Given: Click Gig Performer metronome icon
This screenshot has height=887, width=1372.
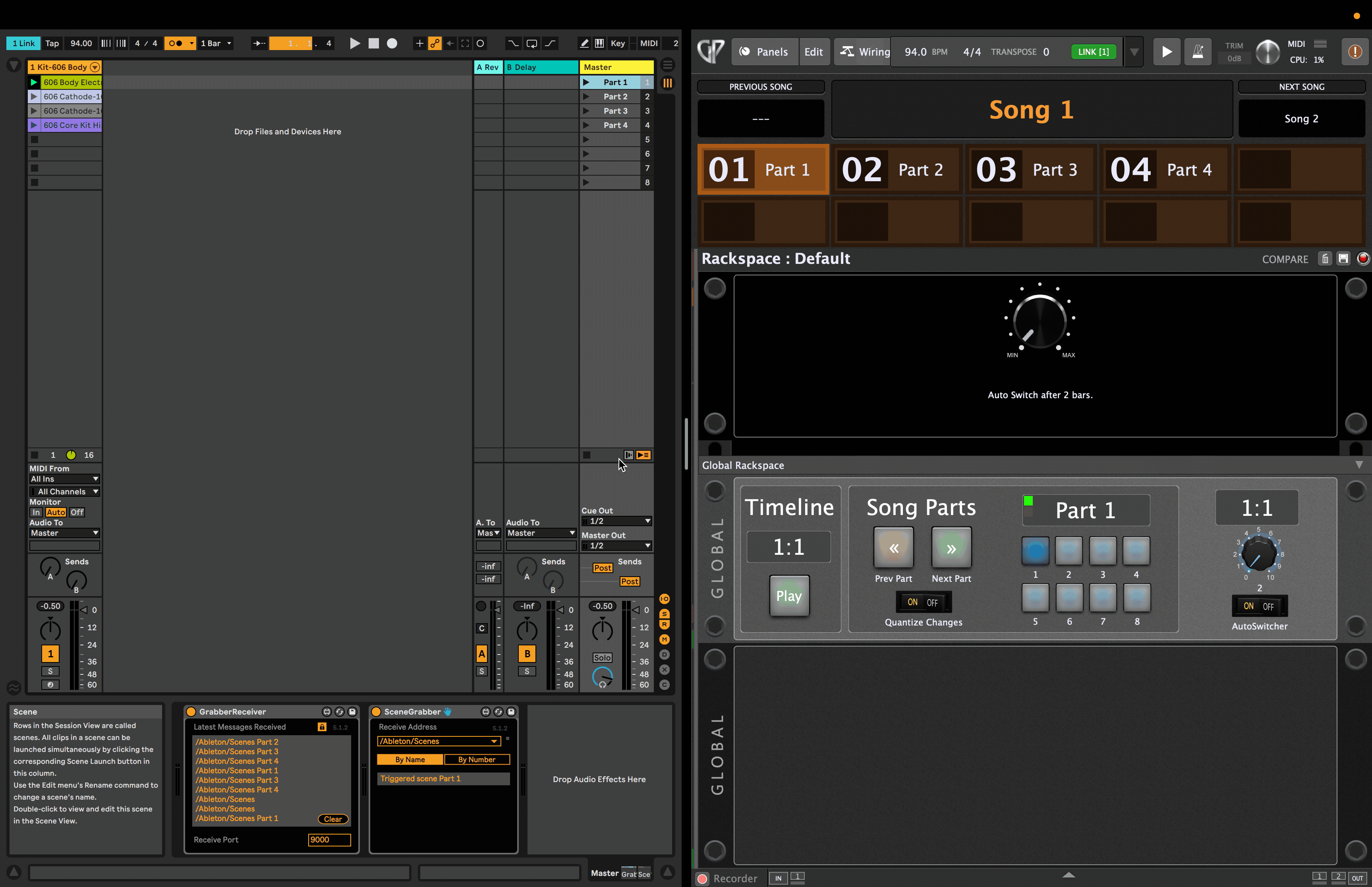Looking at the screenshot, I should pos(1198,52).
